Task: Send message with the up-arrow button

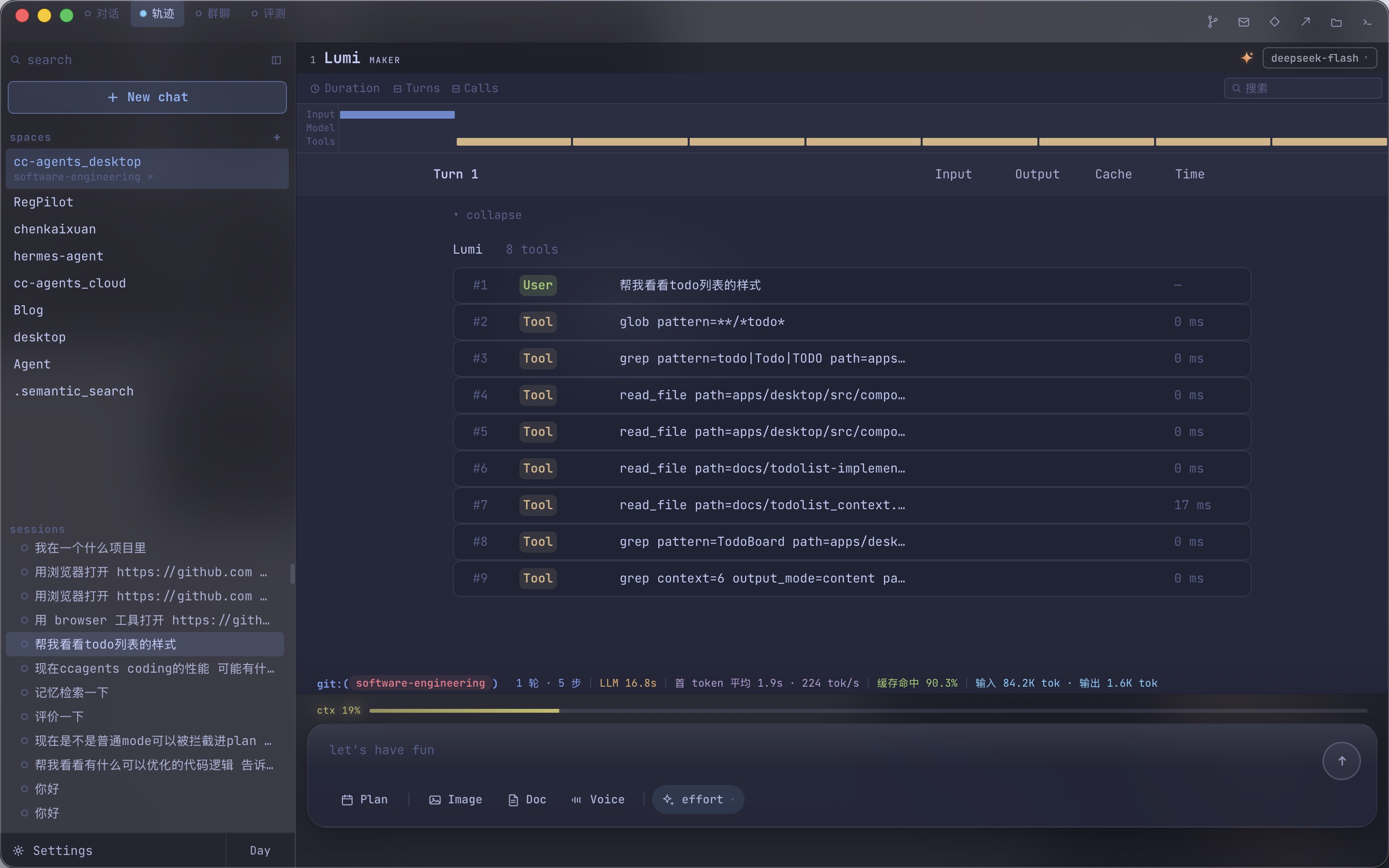Action: [1341, 760]
